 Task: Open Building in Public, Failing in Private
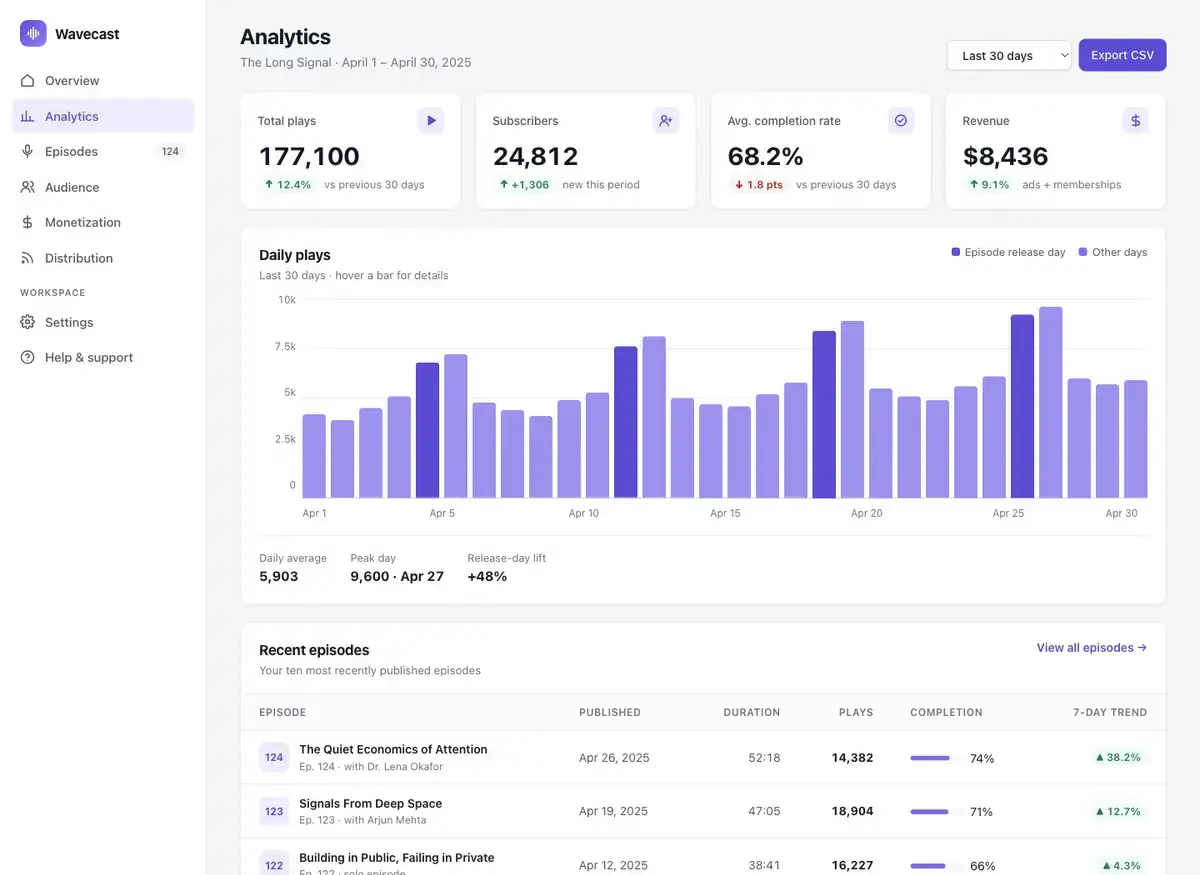(396, 857)
